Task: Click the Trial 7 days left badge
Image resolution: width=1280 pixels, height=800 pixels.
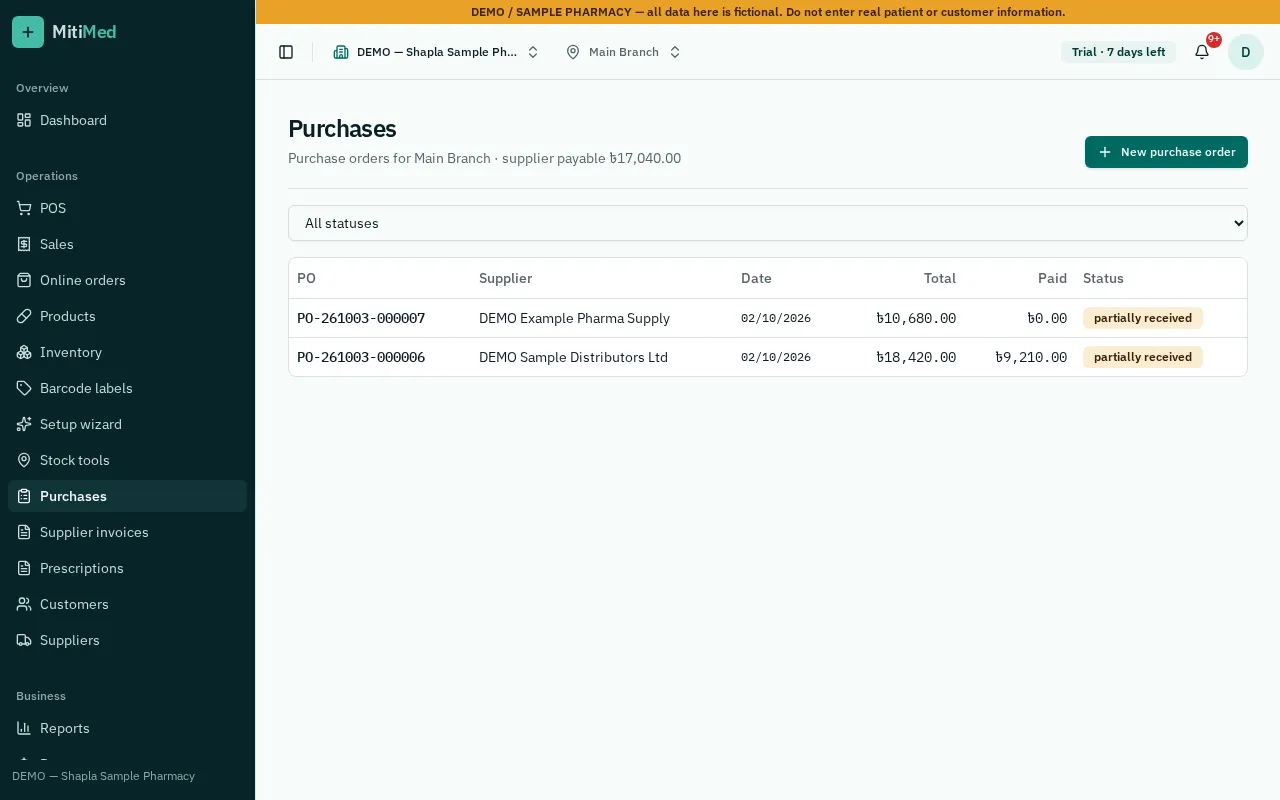Action: click(x=1118, y=52)
